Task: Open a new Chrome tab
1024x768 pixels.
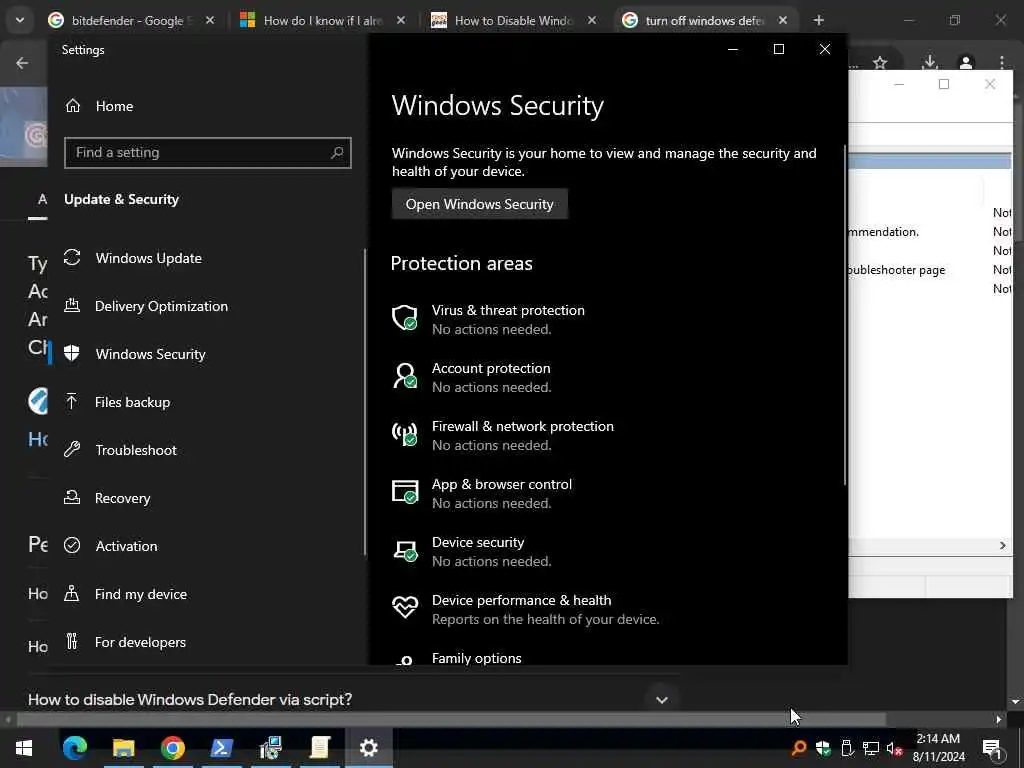Action: pyautogui.click(x=818, y=20)
